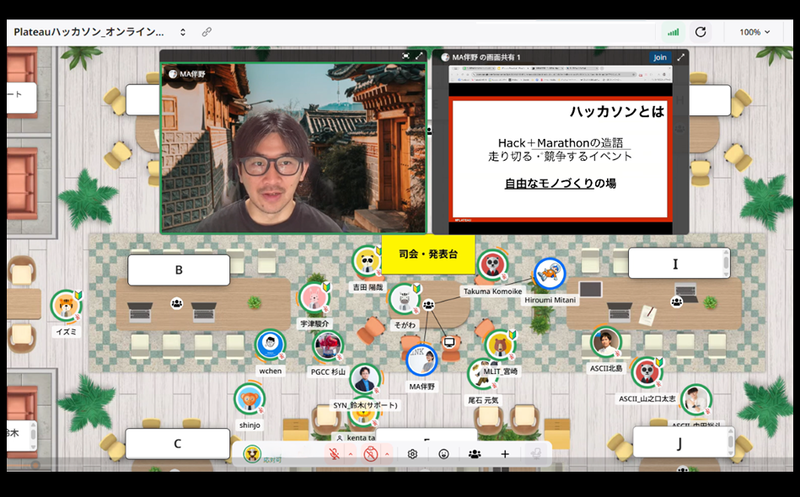Click the MA伴野 の画面共有 1 title
Viewport: 800px width, 497px height.
[x=486, y=57]
